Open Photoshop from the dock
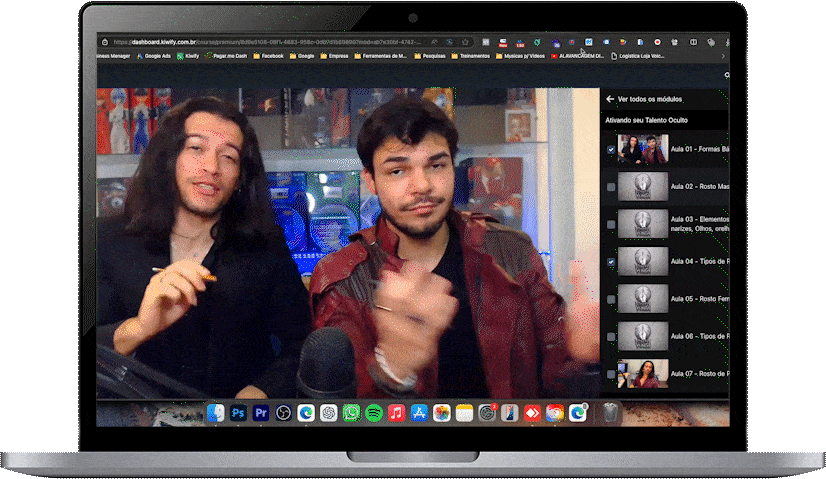 pyautogui.click(x=238, y=413)
